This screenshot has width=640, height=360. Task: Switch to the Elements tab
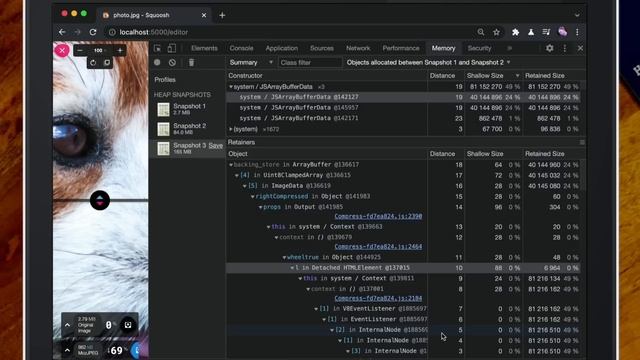pyautogui.click(x=204, y=48)
